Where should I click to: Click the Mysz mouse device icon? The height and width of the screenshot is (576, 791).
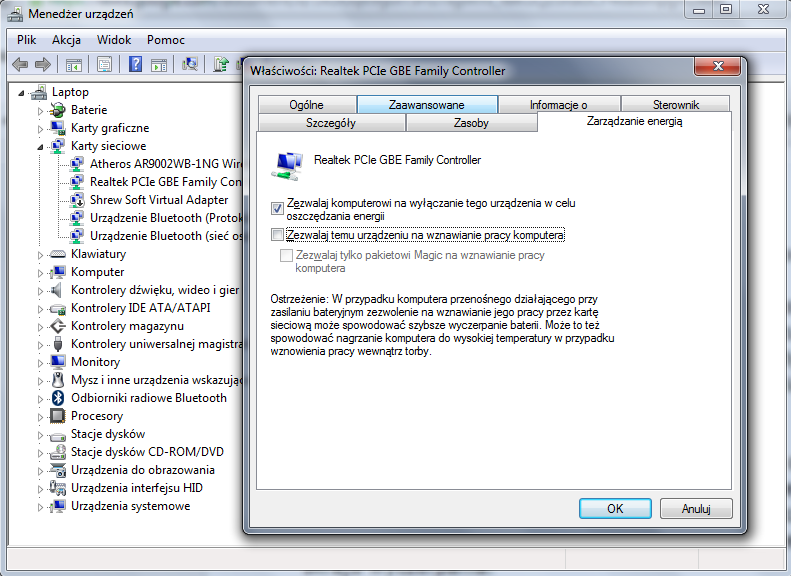(59, 380)
